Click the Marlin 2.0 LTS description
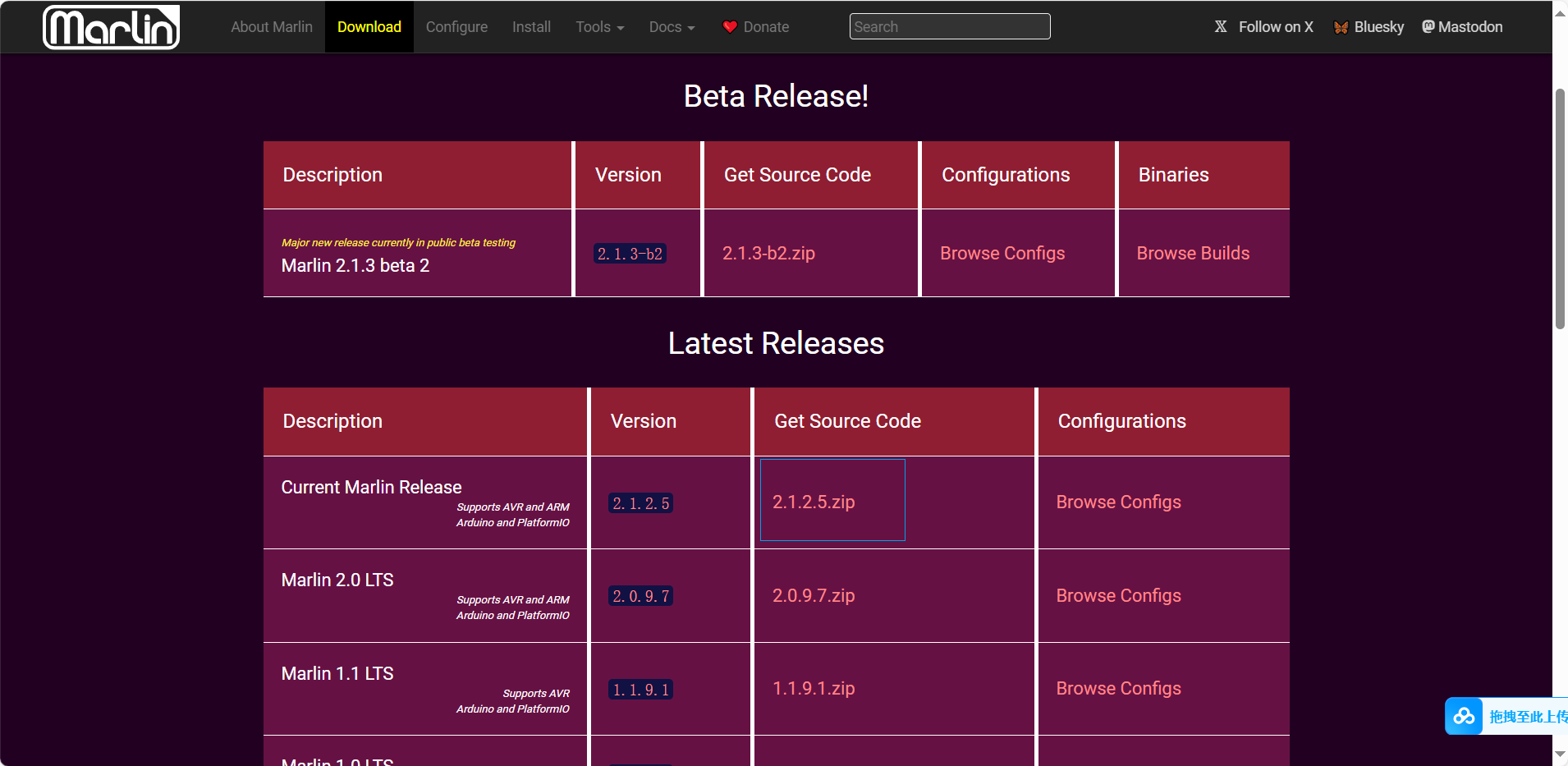The image size is (1568, 766). tap(337, 580)
